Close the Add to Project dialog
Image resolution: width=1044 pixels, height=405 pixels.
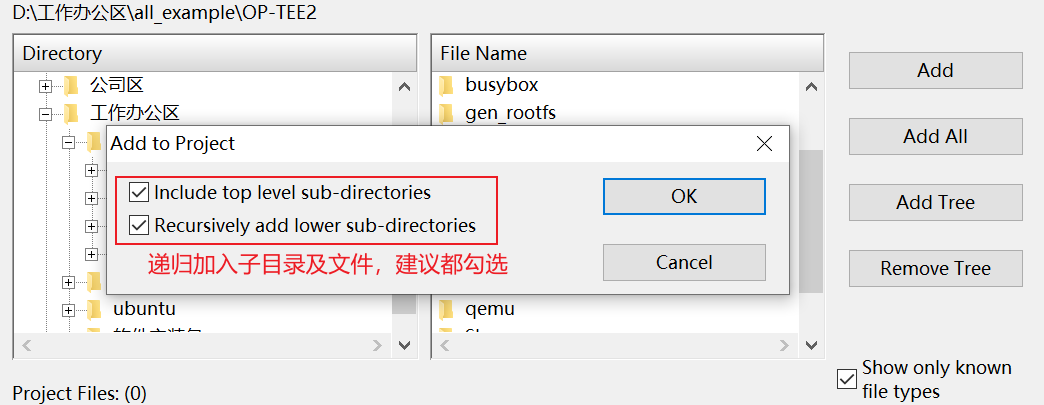[764, 143]
